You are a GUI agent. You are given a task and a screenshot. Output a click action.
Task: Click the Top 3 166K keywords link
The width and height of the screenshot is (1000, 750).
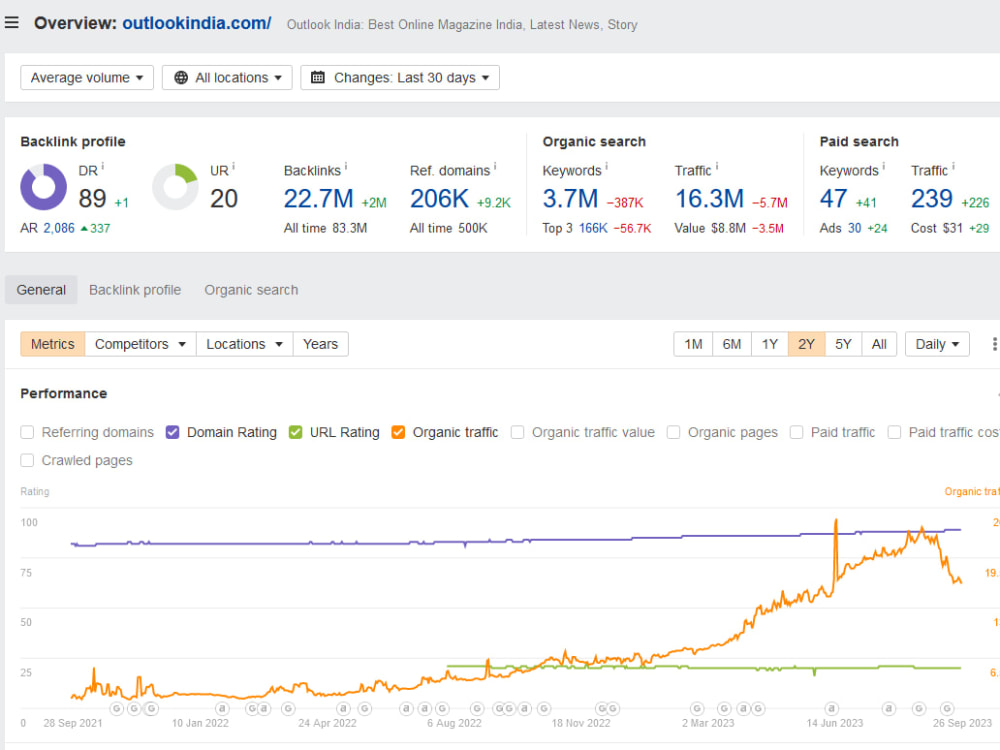(x=593, y=228)
